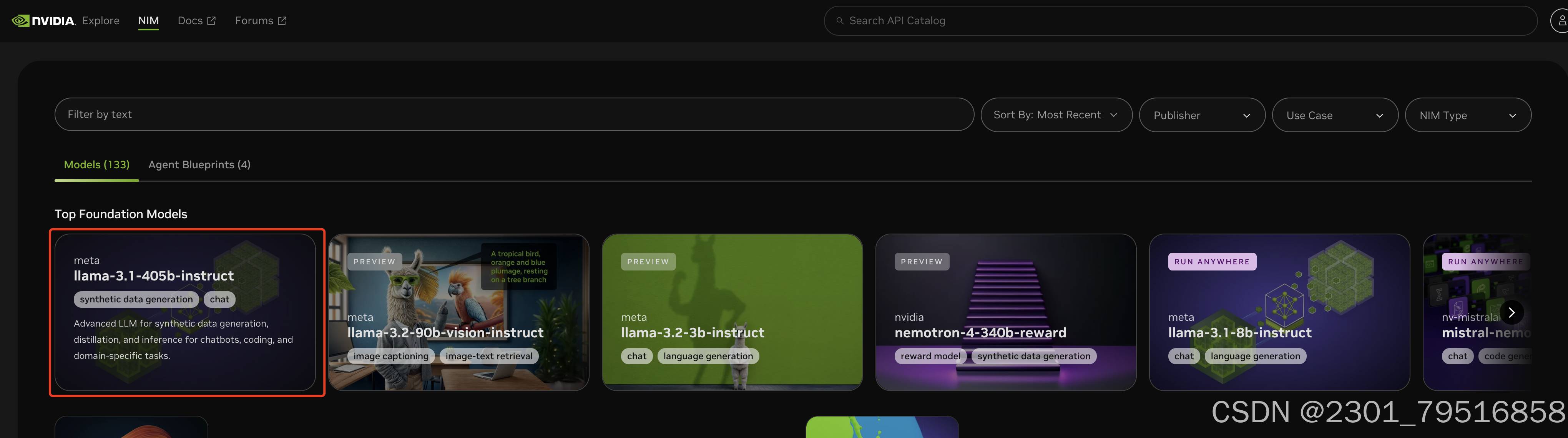Click the Top Foundation Models heading

pos(121,214)
